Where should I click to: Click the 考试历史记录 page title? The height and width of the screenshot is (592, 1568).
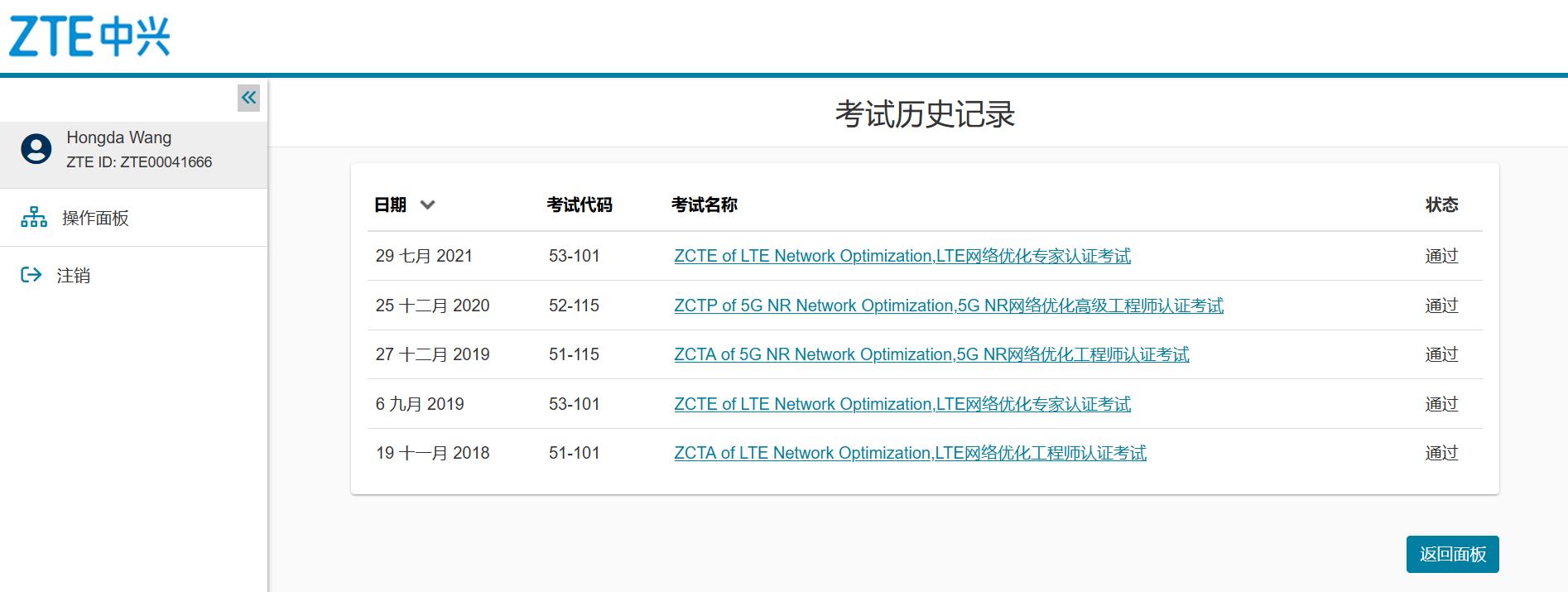coord(925,114)
